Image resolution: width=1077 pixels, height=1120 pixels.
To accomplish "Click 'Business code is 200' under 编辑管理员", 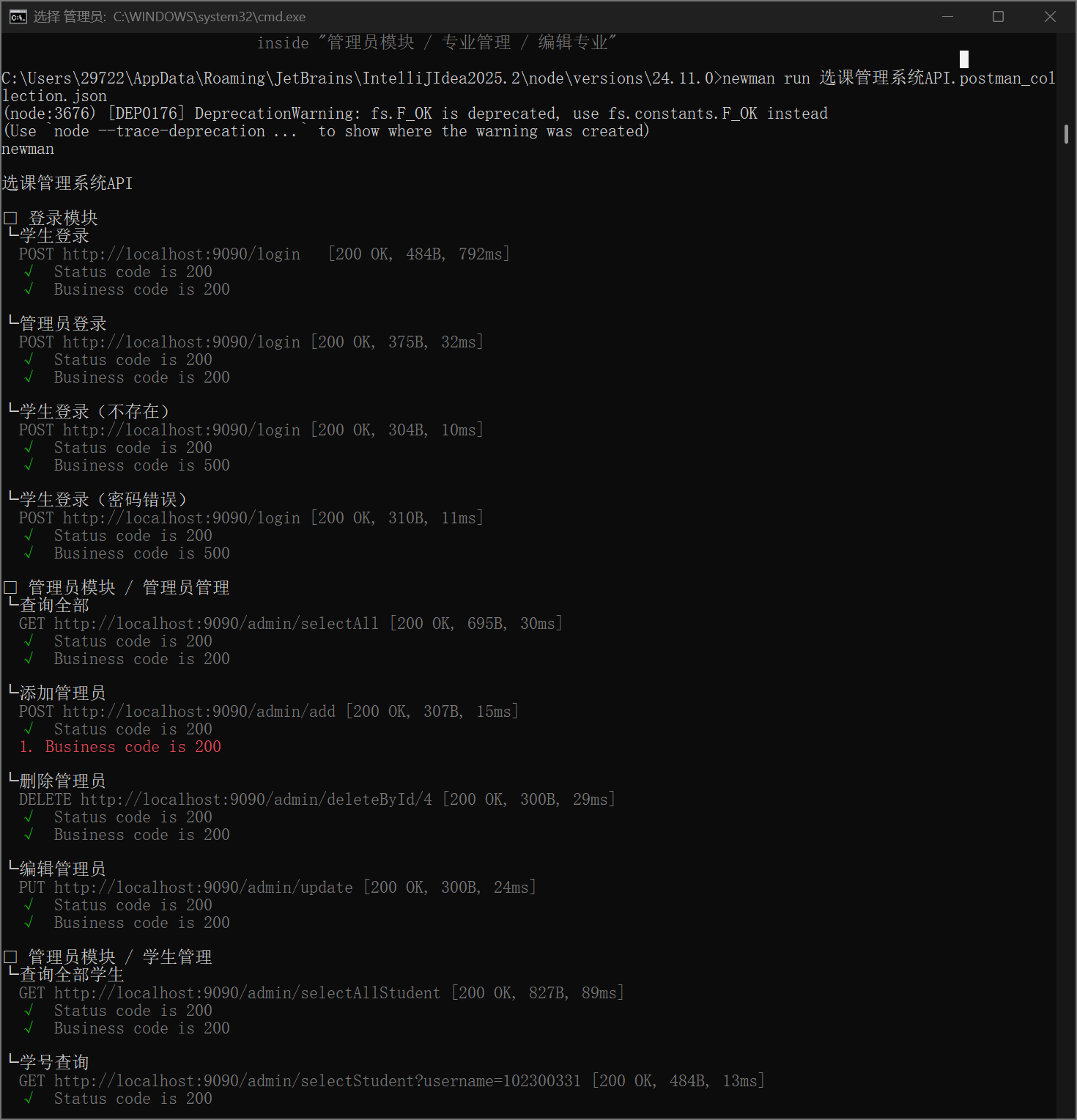I will (142, 923).
